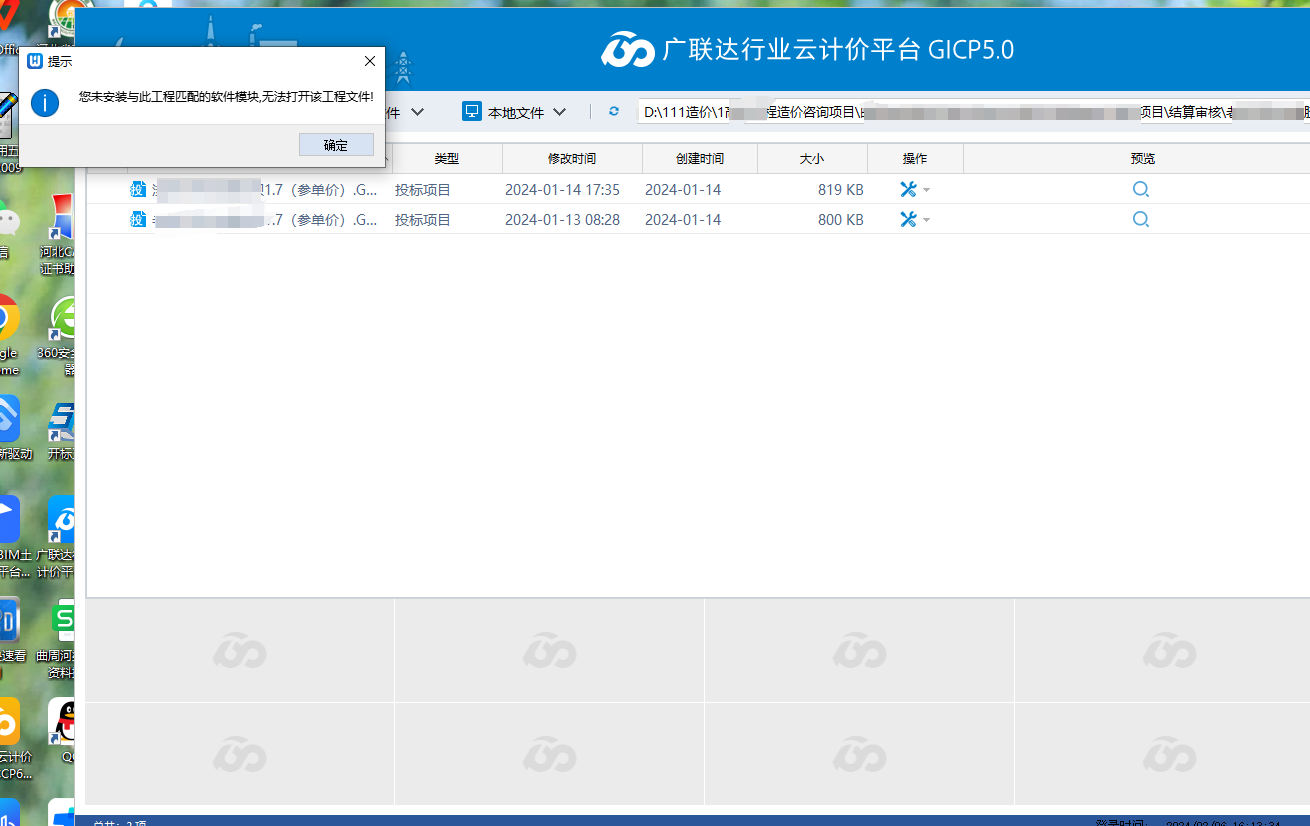1310x826 pixels.
Task: Click the 预览 column header
Action: (1142, 158)
